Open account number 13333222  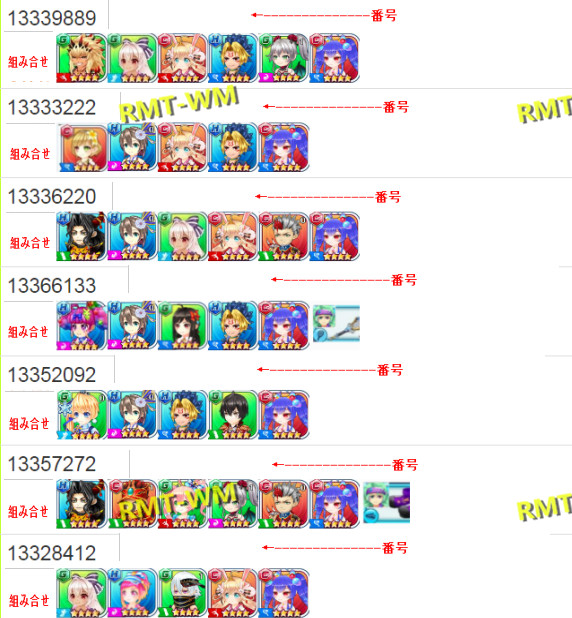coord(52,108)
